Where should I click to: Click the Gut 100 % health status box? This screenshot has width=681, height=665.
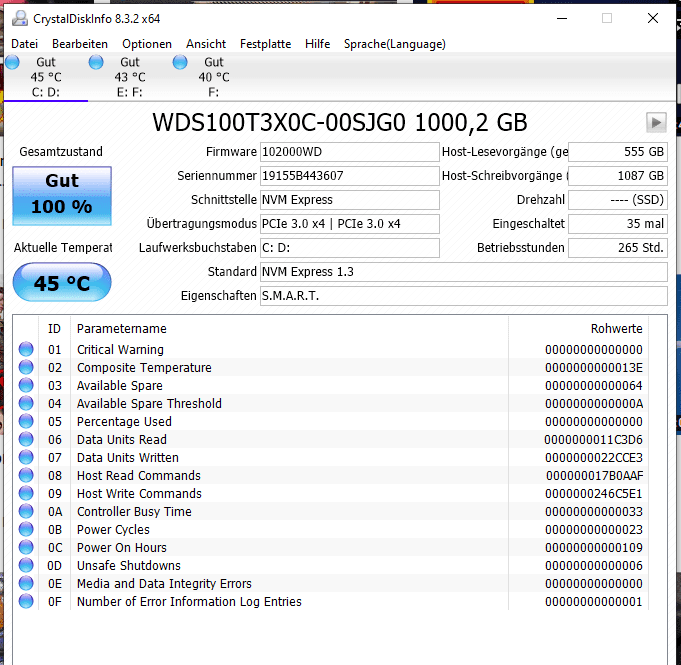(x=62, y=196)
